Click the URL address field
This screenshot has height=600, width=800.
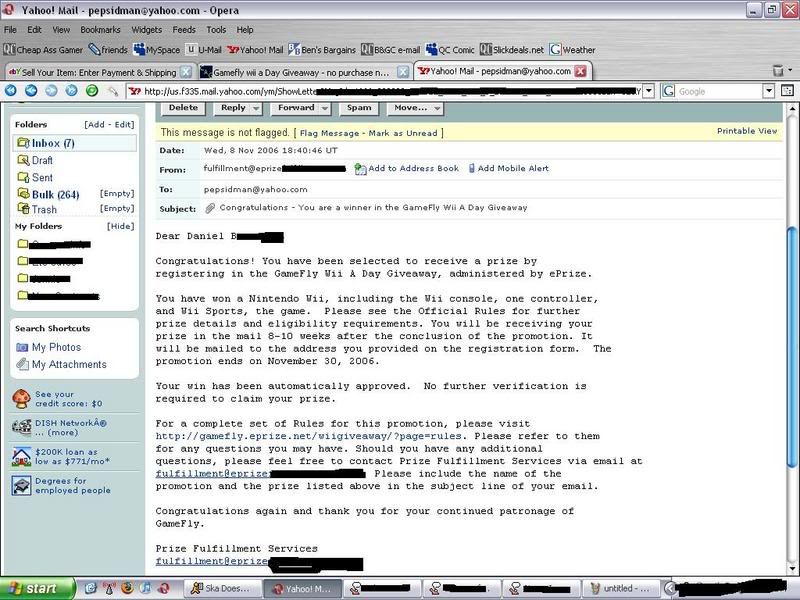click(385, 91)
